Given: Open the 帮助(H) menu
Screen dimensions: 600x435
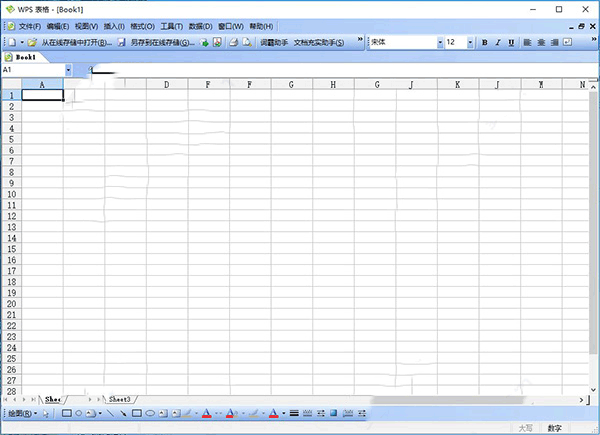Looking at the screenshot, I should point(261,26).
